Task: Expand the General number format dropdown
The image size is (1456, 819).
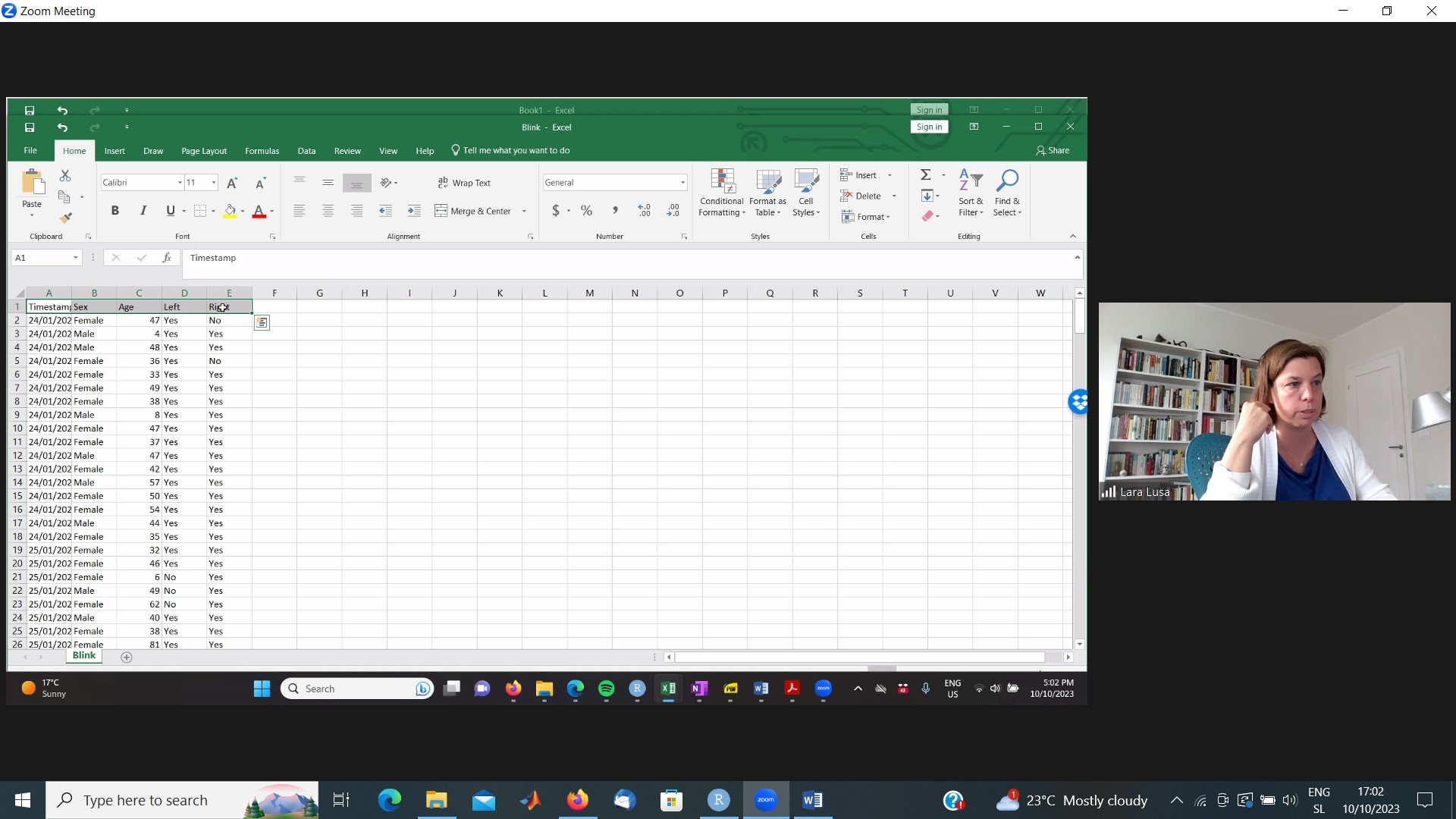Action: pyautogui.click(x=682, y=183)
